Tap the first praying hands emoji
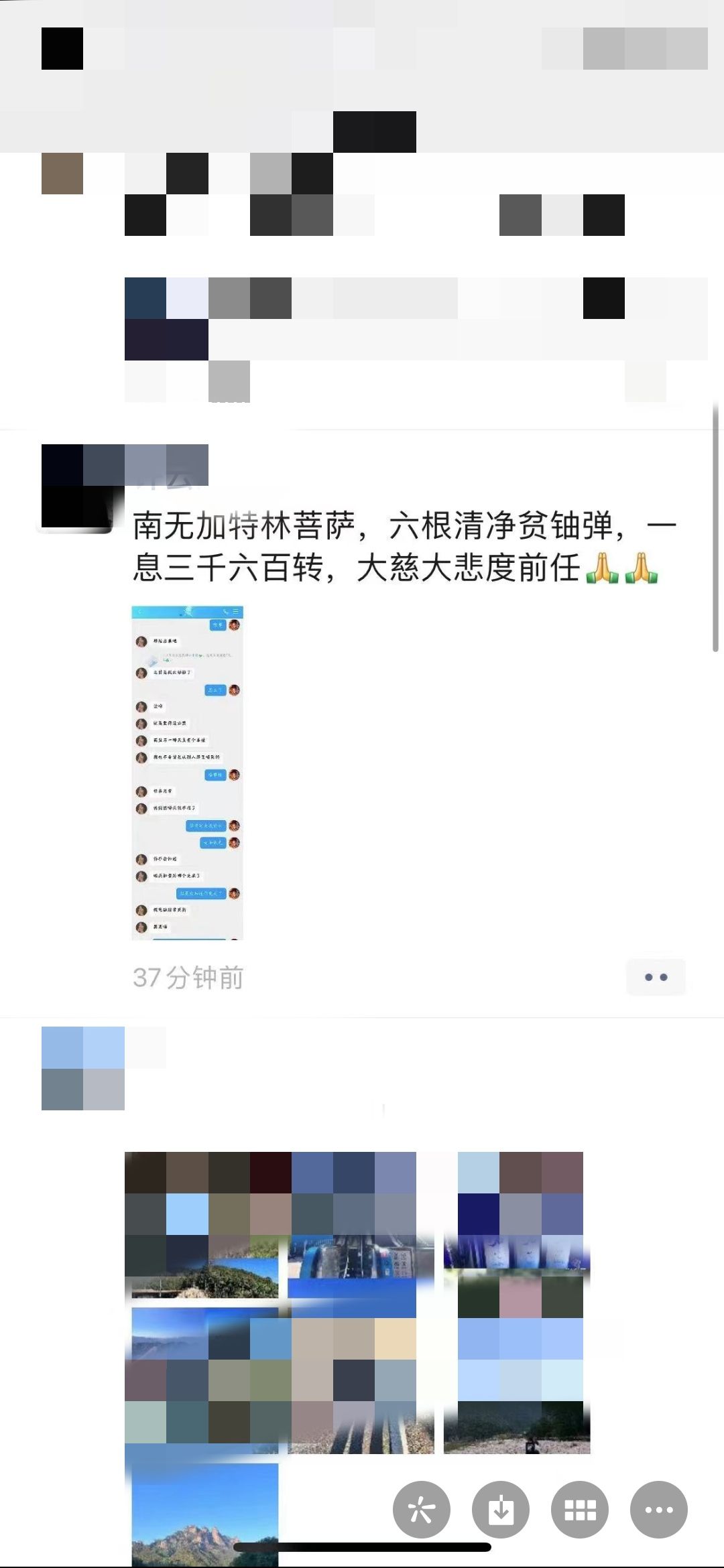Screen dimensions: 724x1568 coord(603,568)
